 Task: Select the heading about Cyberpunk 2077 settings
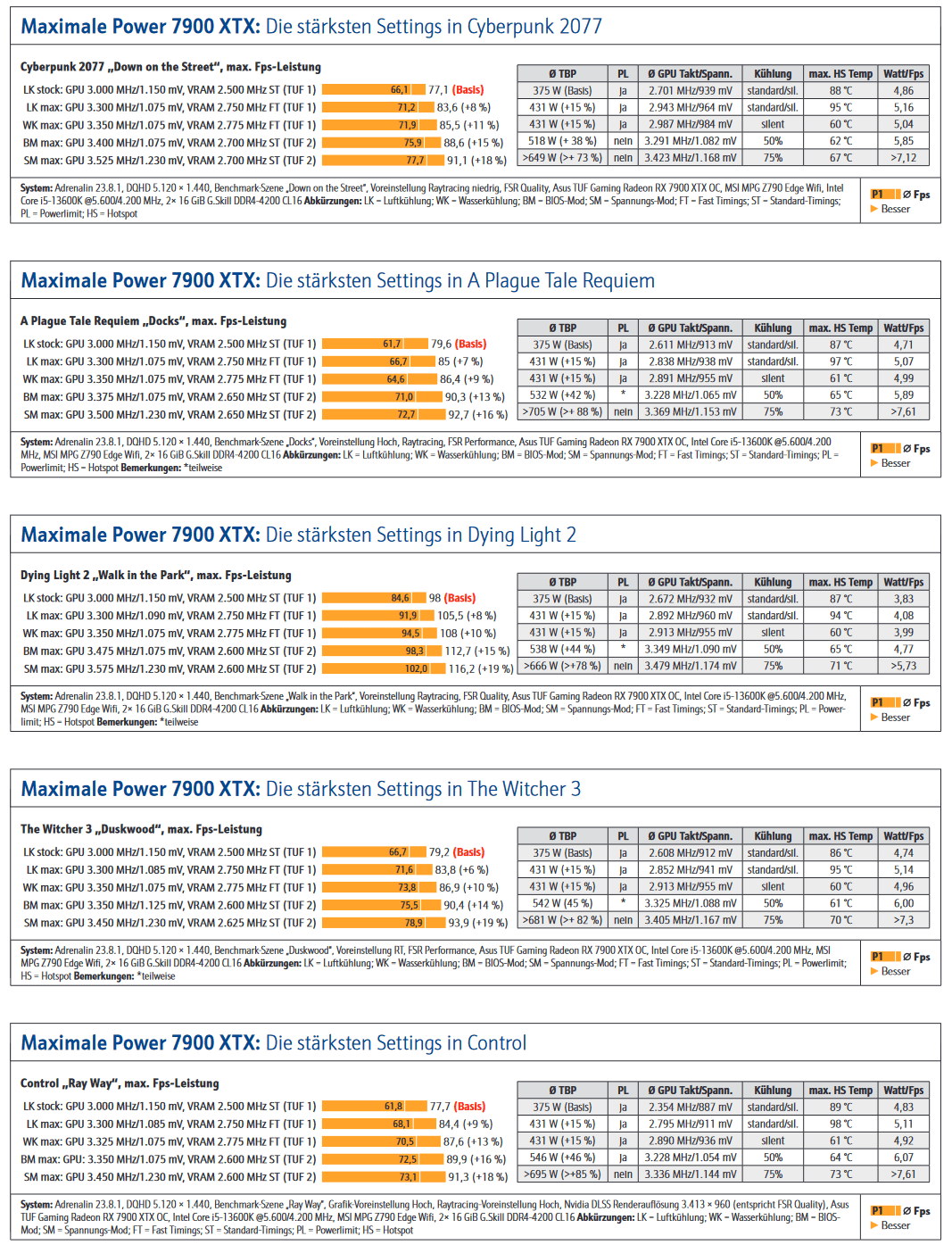311,27
